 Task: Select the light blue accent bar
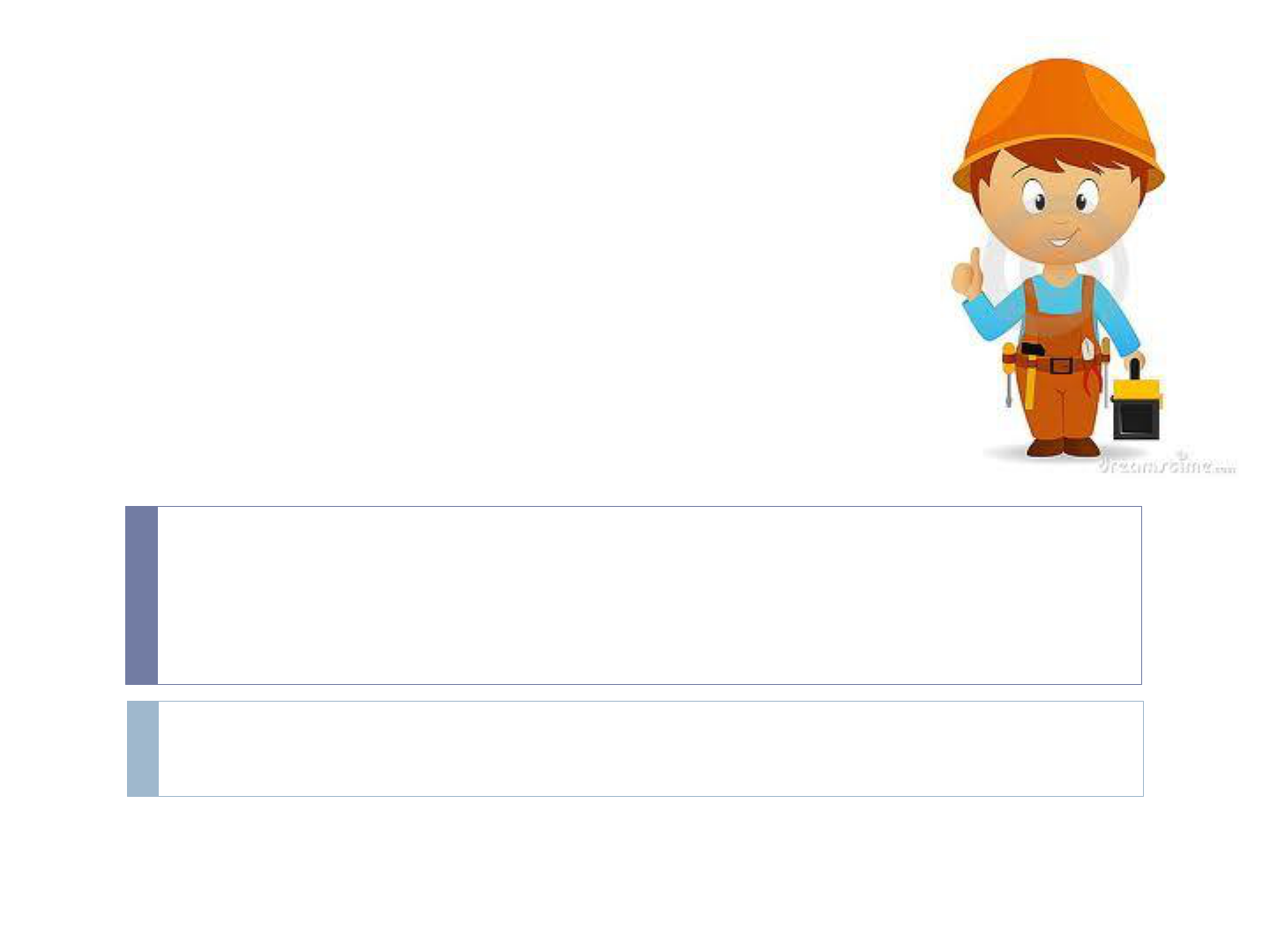(x=143, y=748)
